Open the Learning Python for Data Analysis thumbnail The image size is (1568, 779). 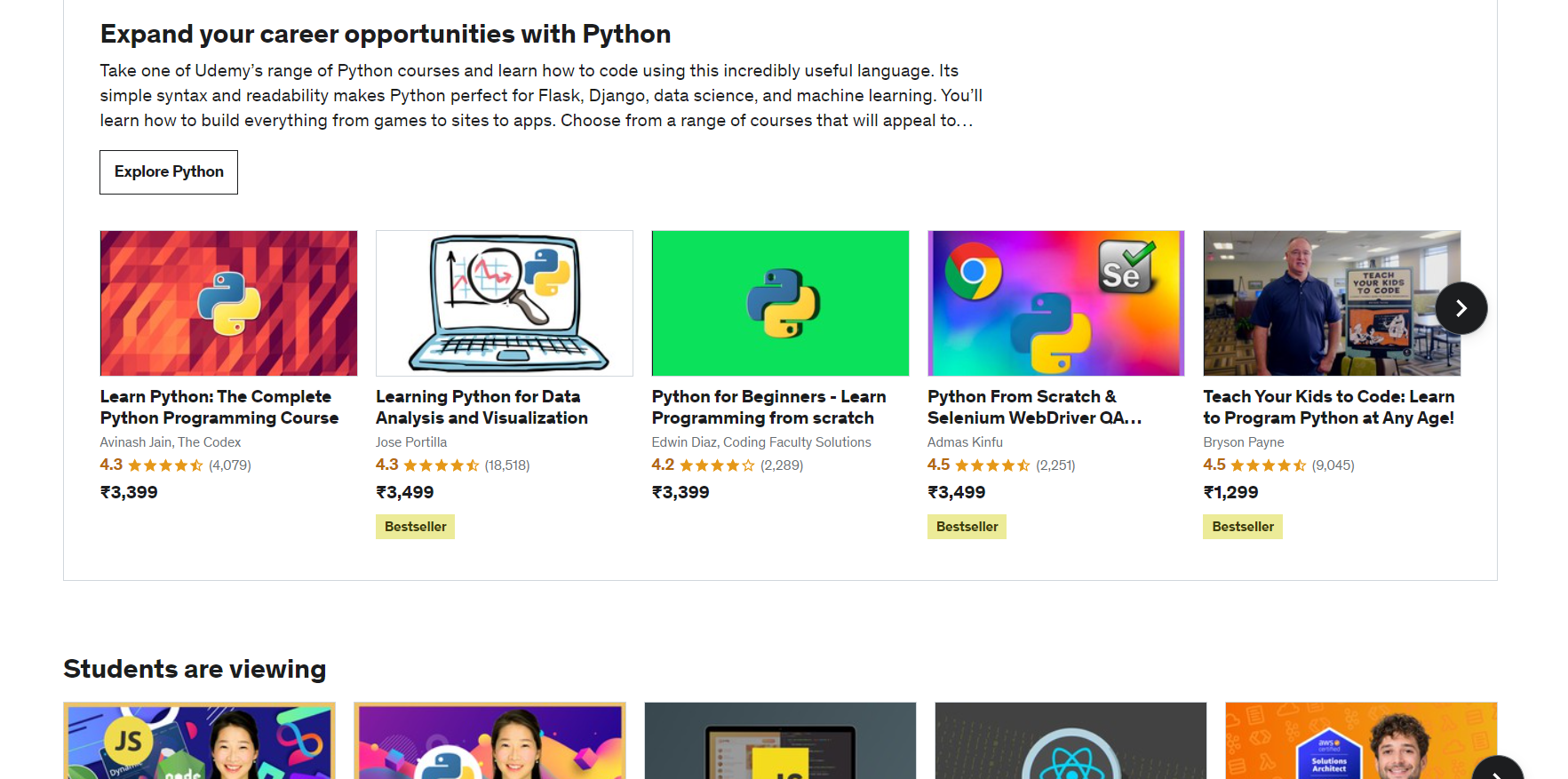point(504,303)
